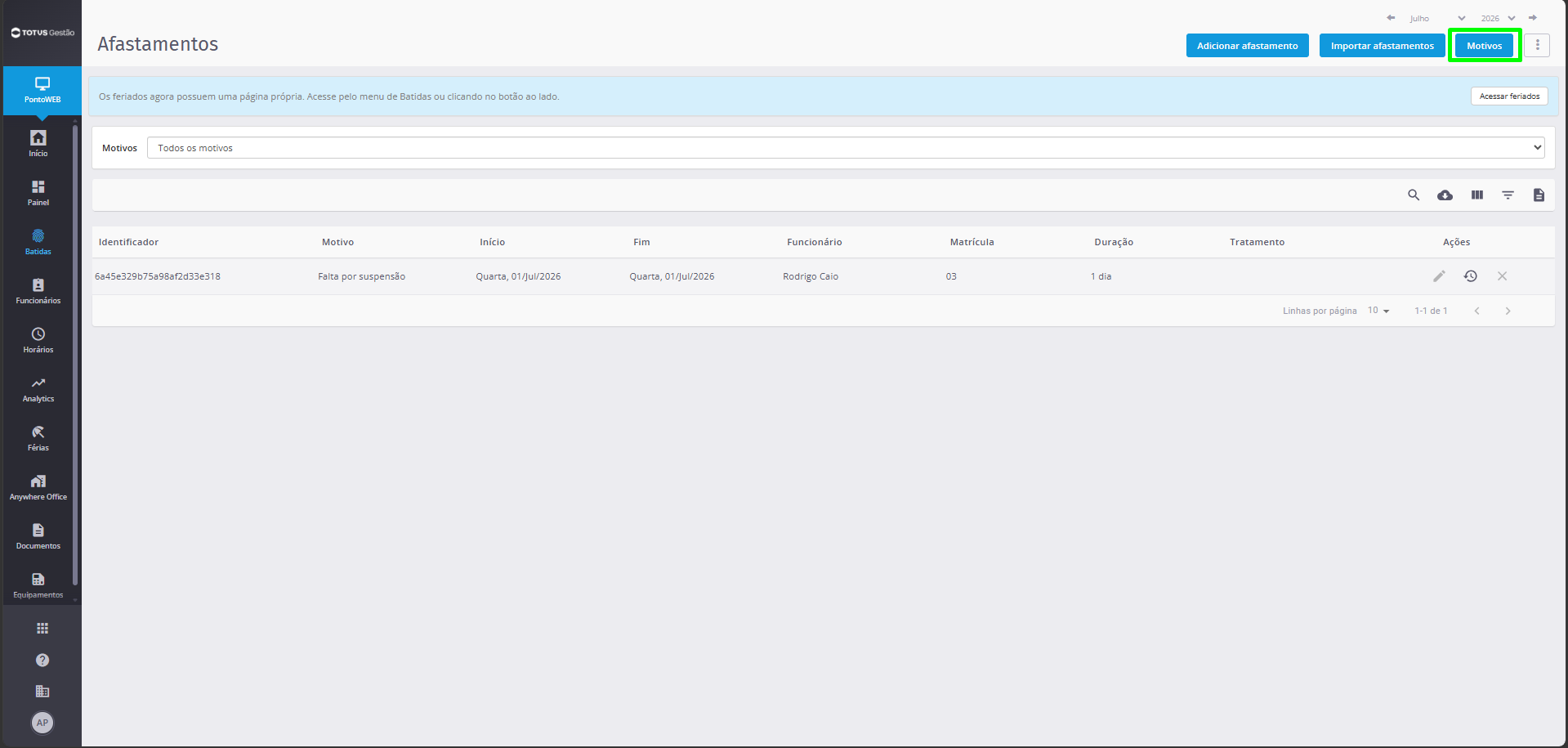Image resolution: width=1568 pixels, height=748 pixels.
Task: Open the company building icon
Action: click(x=42, y=691)
